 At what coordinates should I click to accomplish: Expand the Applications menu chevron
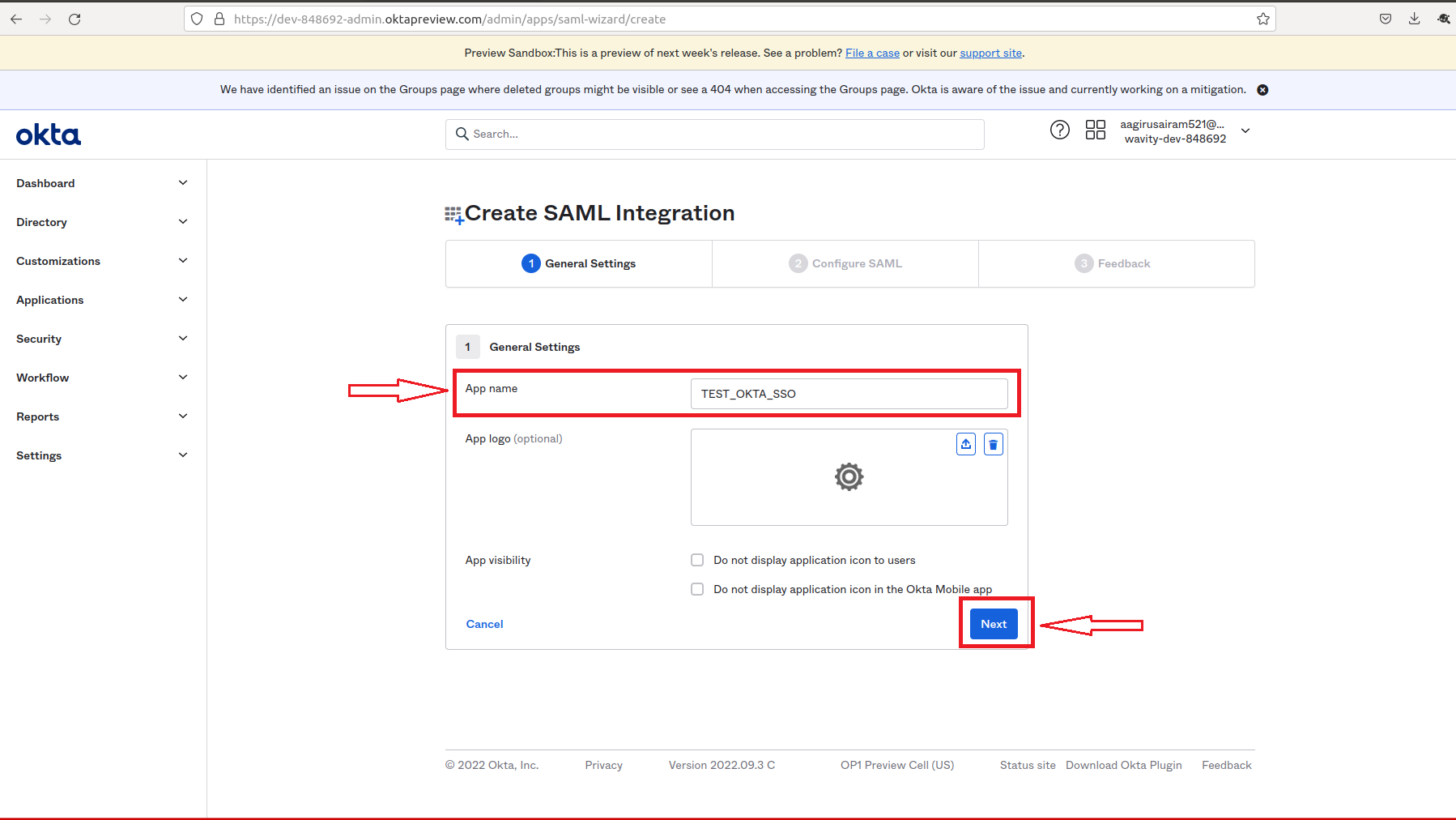(183, 300)
